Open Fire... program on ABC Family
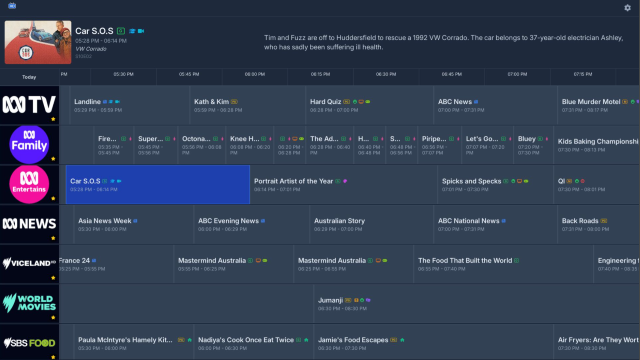The width and height of the screenshot is (640, 360). (114, 145)
